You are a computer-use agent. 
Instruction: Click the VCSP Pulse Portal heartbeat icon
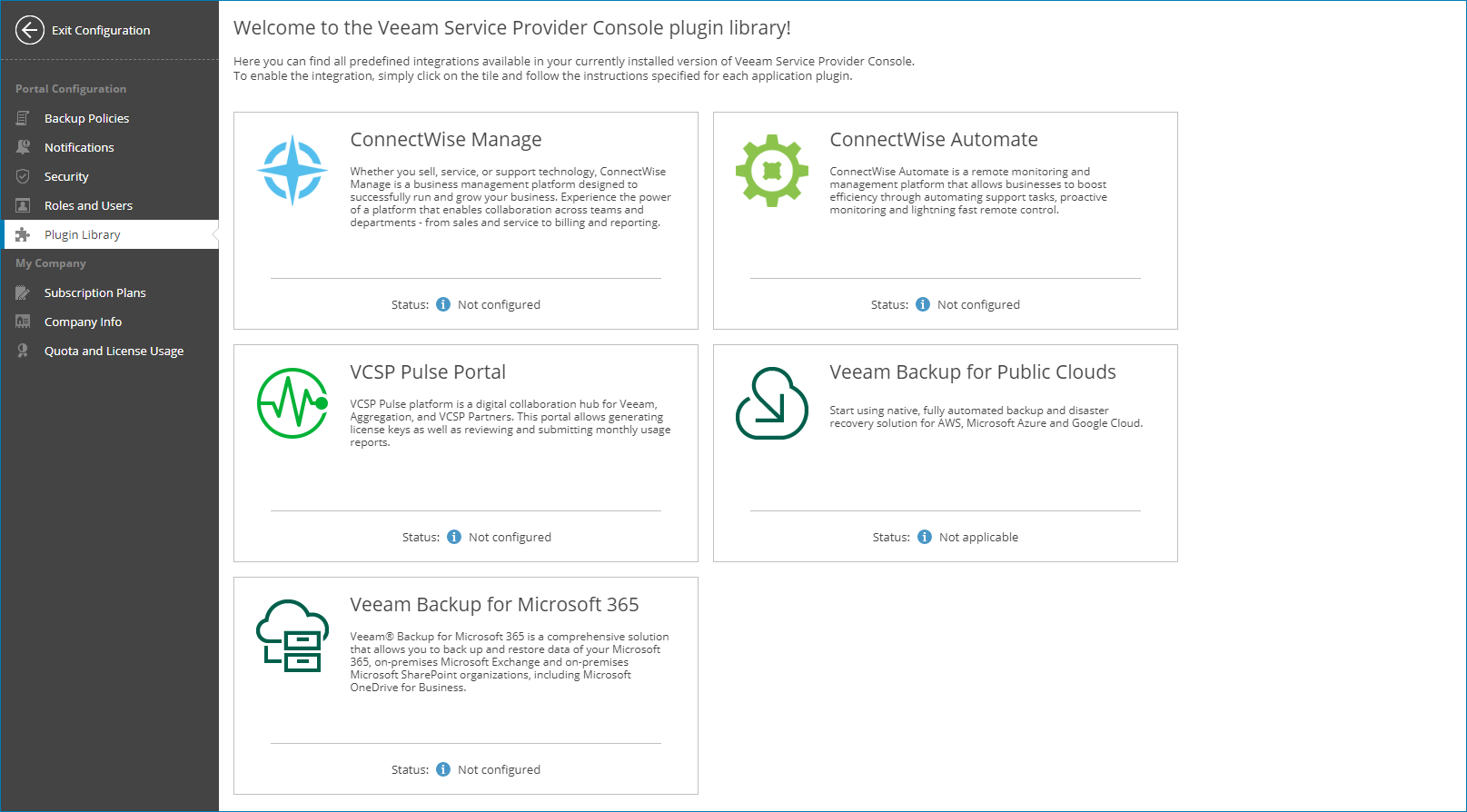[x=292, y=402]
